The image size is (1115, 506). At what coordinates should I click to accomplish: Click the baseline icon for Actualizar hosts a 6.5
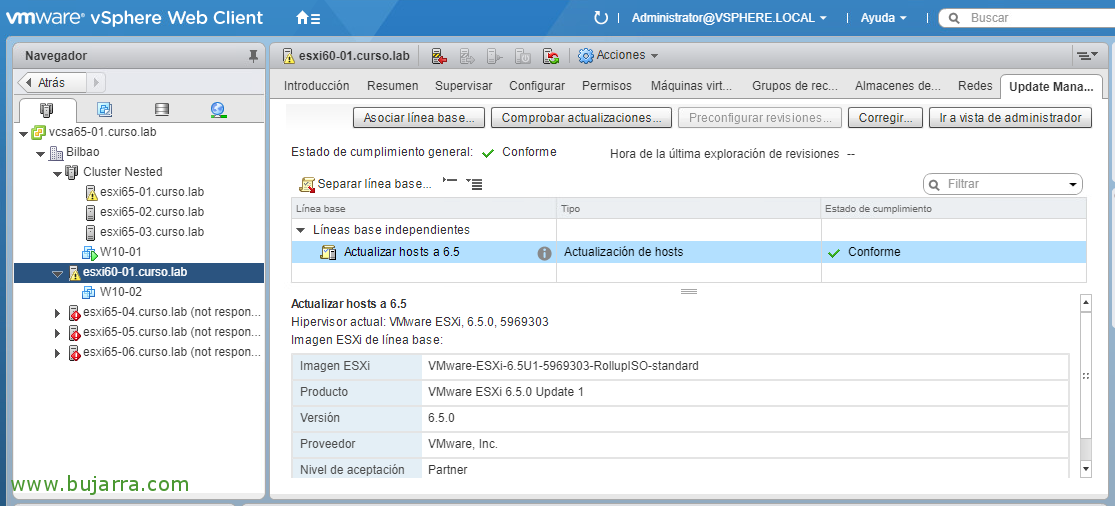tap(328, 252)
